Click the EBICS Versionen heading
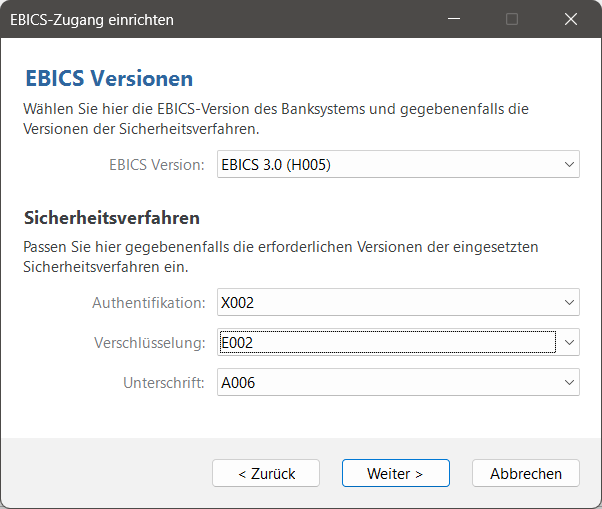This screenshot has height=509, width=602. [107, 79]
